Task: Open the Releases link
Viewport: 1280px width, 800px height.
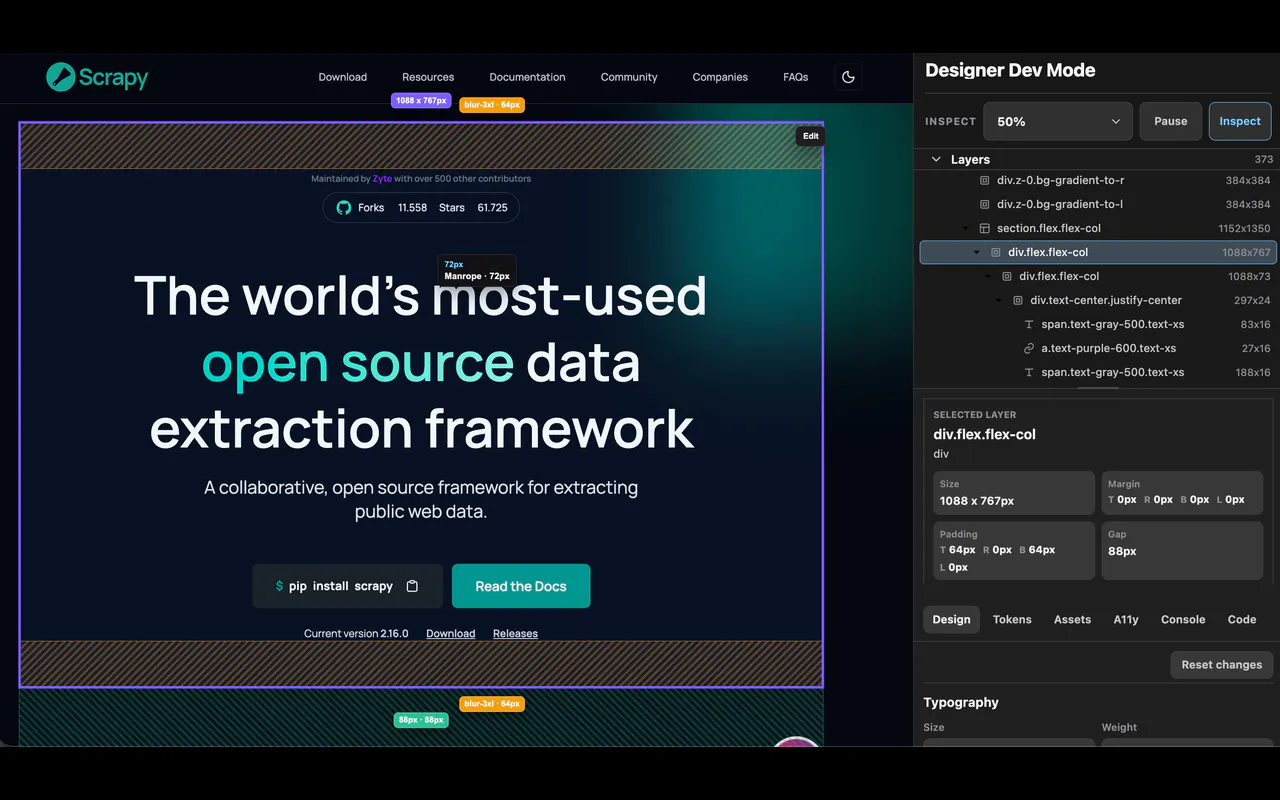Action: [x=515, y=634]
